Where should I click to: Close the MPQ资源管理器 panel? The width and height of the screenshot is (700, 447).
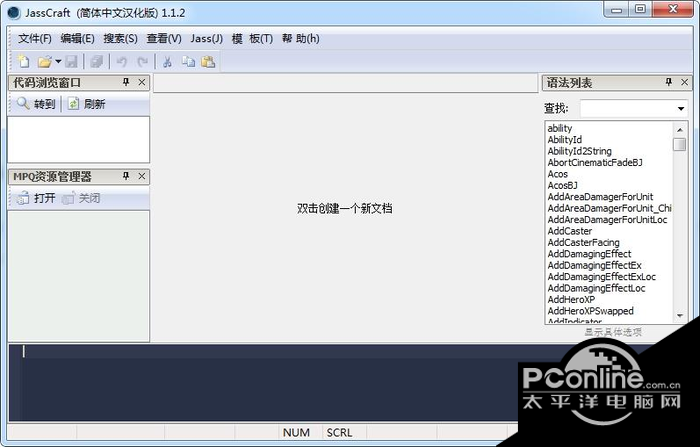[142, 176]
